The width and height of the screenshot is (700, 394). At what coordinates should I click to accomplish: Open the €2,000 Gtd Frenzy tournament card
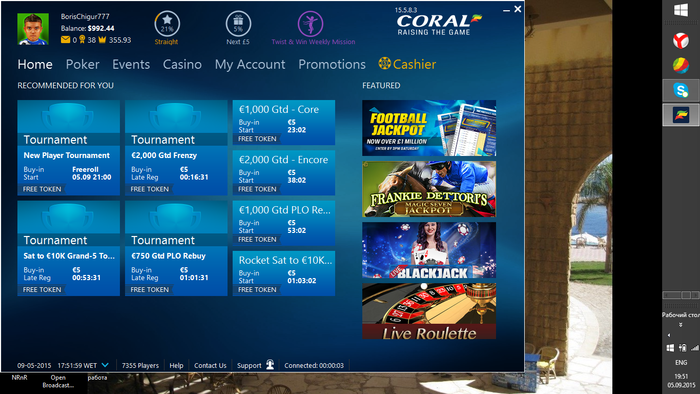176,148
